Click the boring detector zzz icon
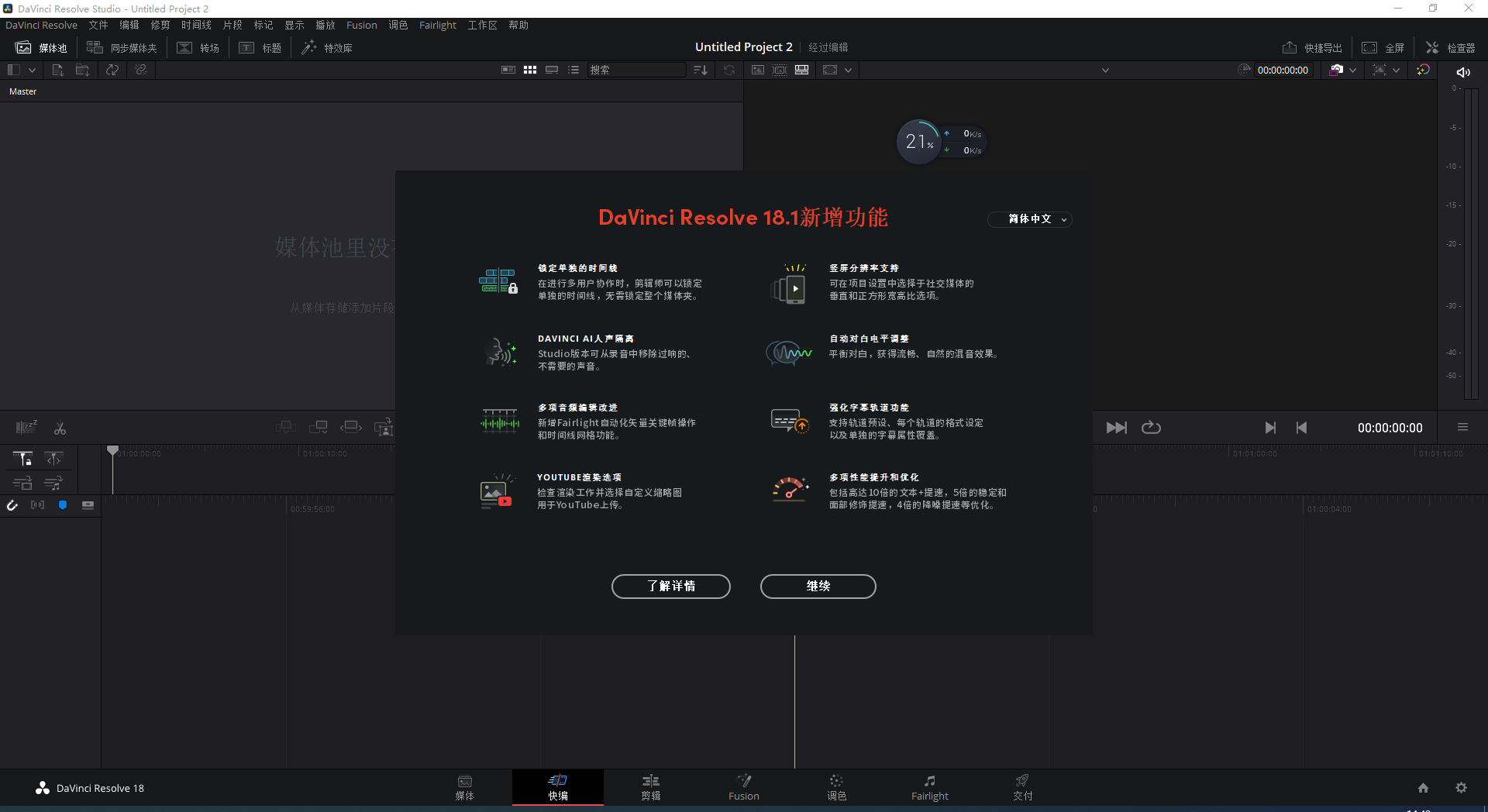Image resolution: width=1488 pixels, height=812 pixels. click(26, 428)
